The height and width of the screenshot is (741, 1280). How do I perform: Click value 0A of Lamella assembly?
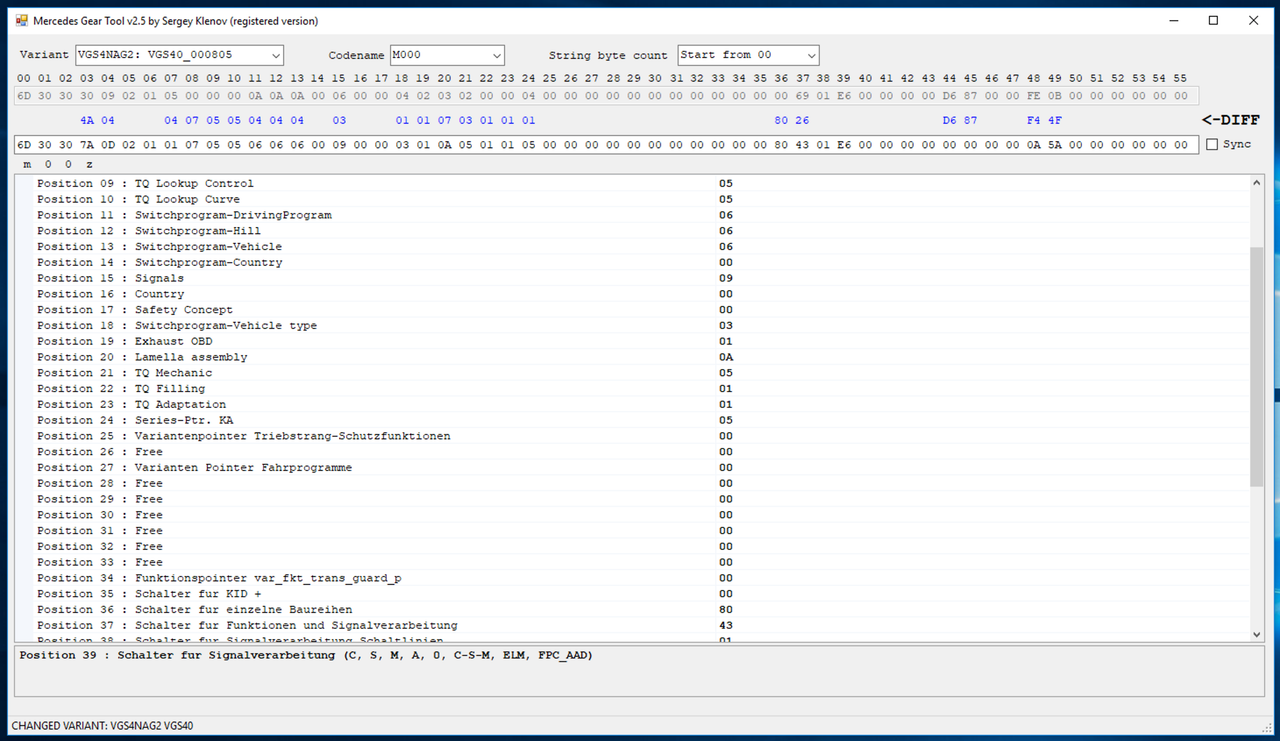726,358
